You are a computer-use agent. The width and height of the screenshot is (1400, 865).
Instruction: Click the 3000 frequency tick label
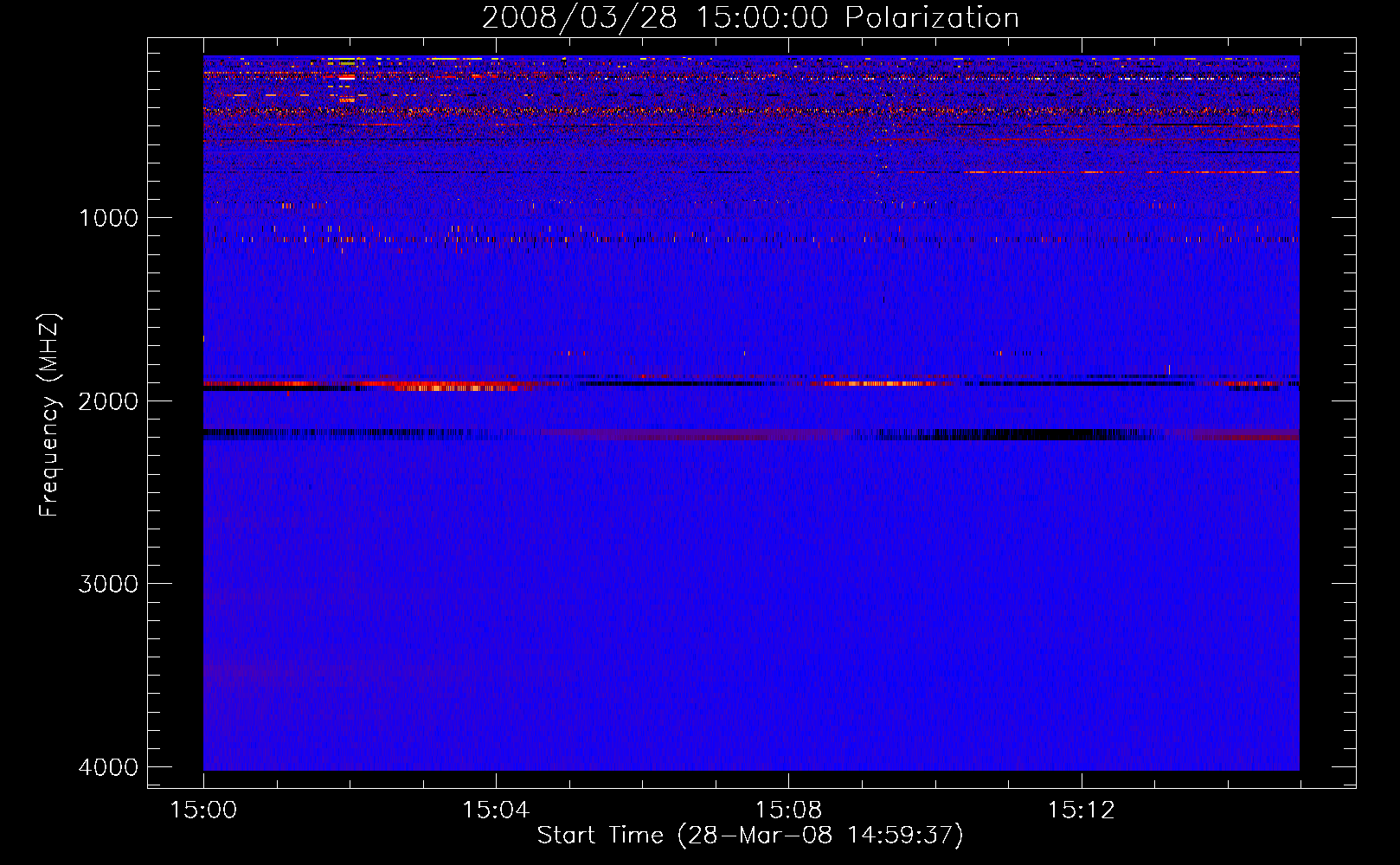(108, 584)
